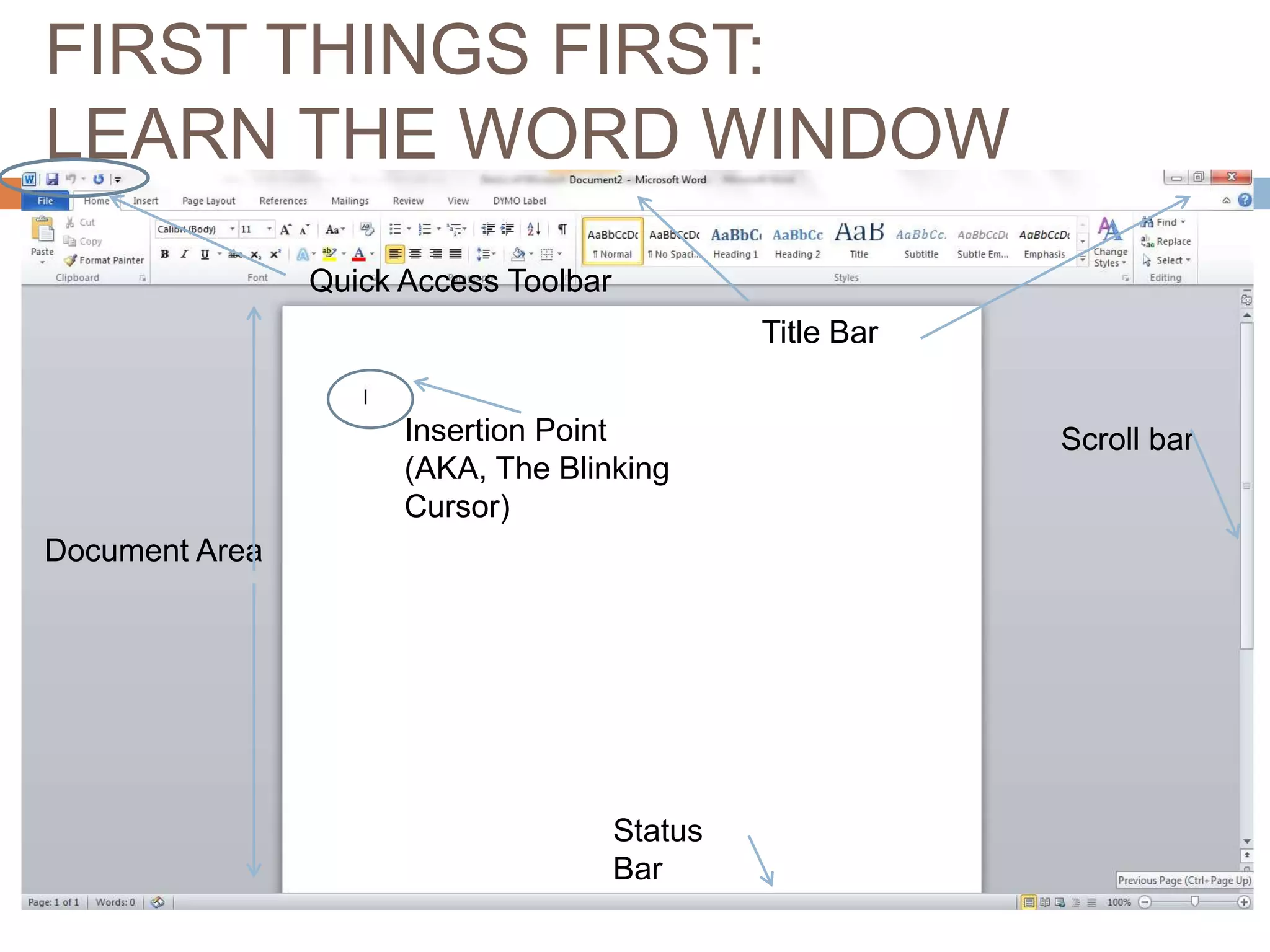This screenshot has width=1270, height=952.
Task: Apply the red font color
Action: point(358,254)
